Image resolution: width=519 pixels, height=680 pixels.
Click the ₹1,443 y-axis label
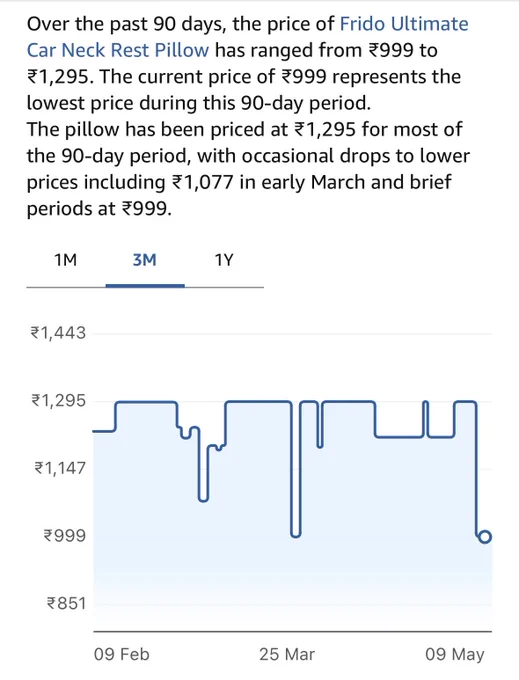click(58, 333)
